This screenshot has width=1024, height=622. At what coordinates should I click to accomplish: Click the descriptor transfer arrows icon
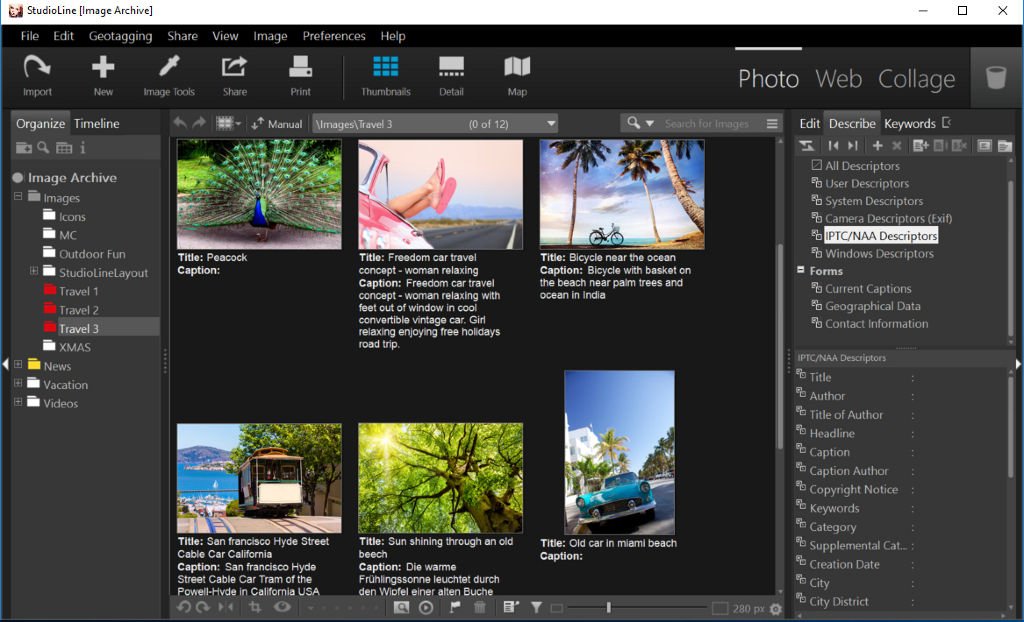(x=807, y=146)
